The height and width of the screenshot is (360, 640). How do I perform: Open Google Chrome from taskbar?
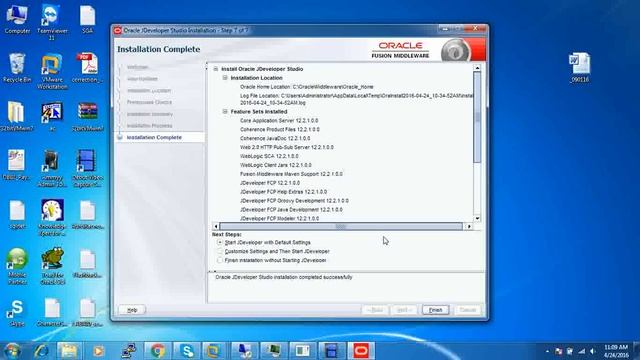click(158, 351)
